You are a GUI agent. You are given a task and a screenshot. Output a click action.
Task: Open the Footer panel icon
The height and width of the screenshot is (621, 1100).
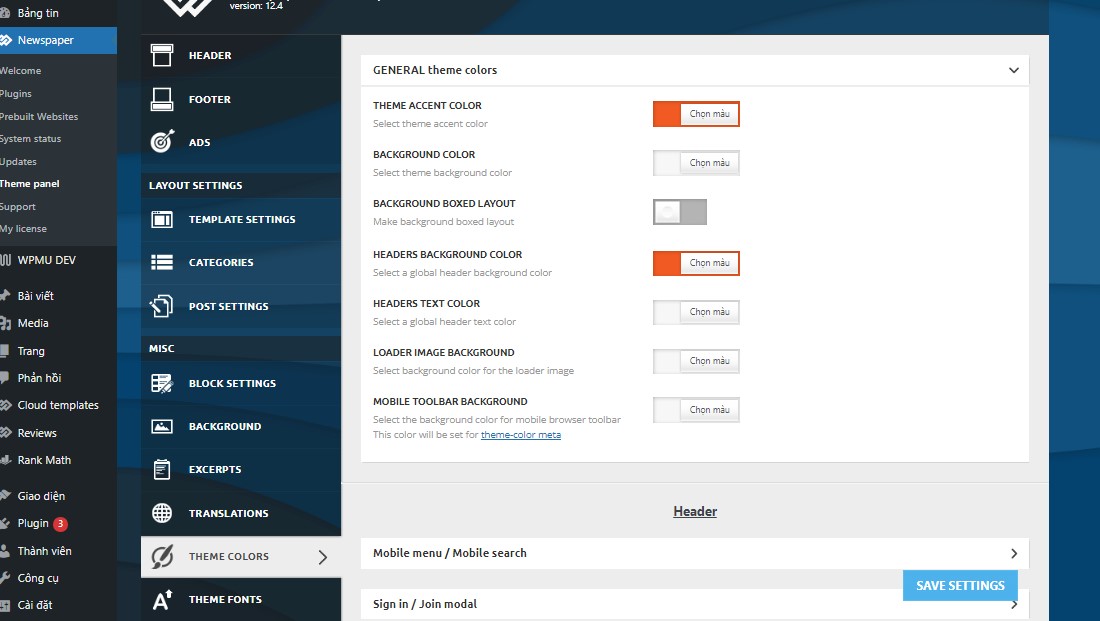coord(162,99)
